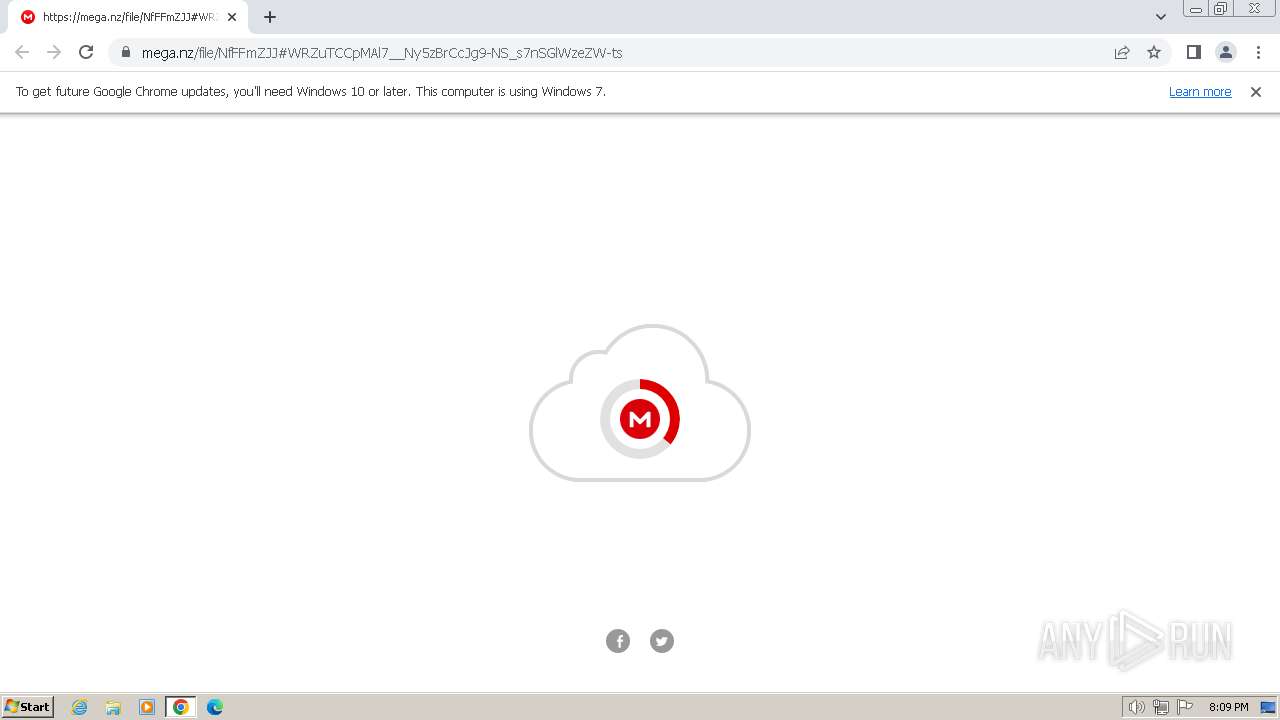Viewport: 1280px width, 720px height.
Task: Open the Chrome profile avatar
Action: (1225, 52)
